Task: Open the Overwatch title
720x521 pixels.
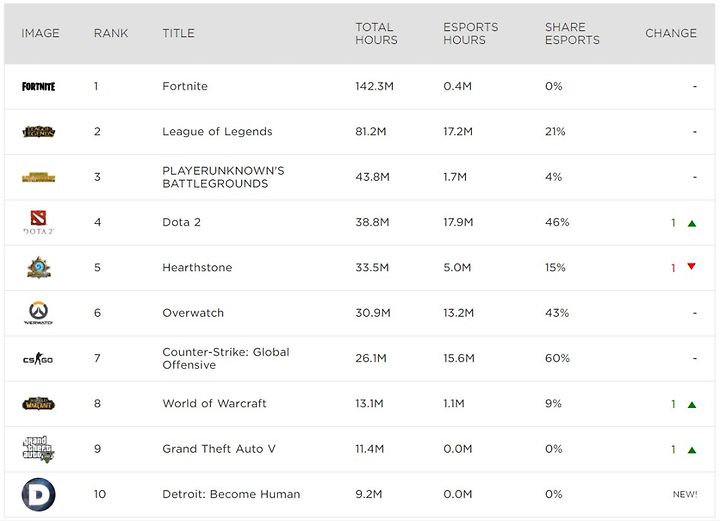Action: tap(193, 313)
